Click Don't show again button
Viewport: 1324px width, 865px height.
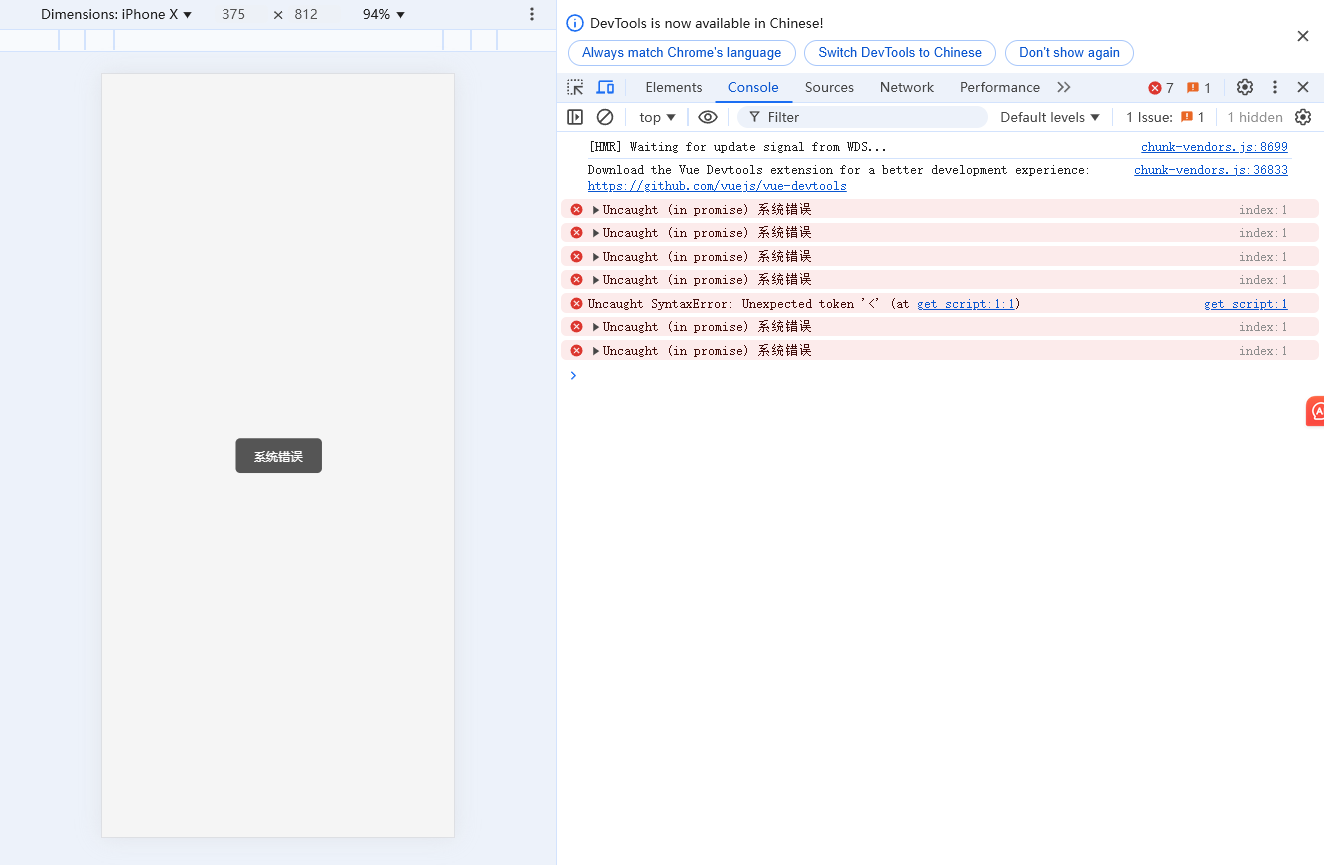click(x=1069, y=53)
